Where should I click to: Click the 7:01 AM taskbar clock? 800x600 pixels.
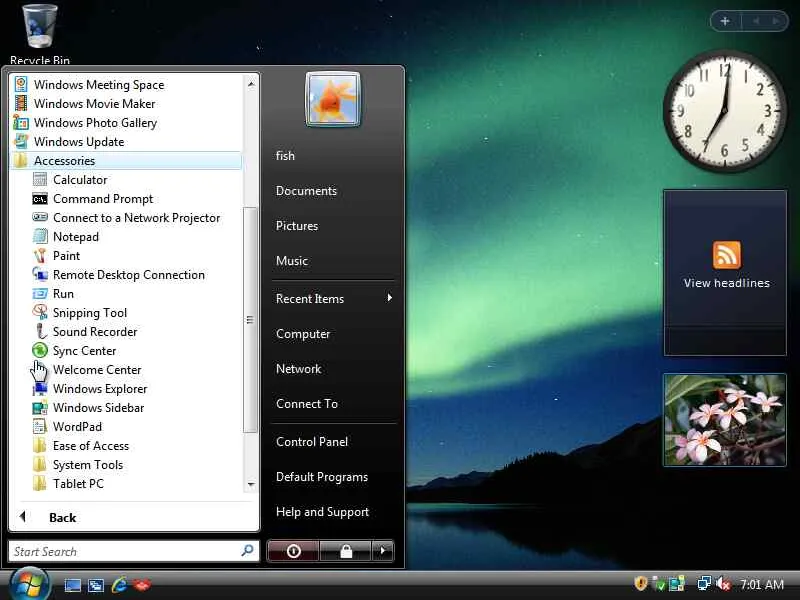coord(762,584)
